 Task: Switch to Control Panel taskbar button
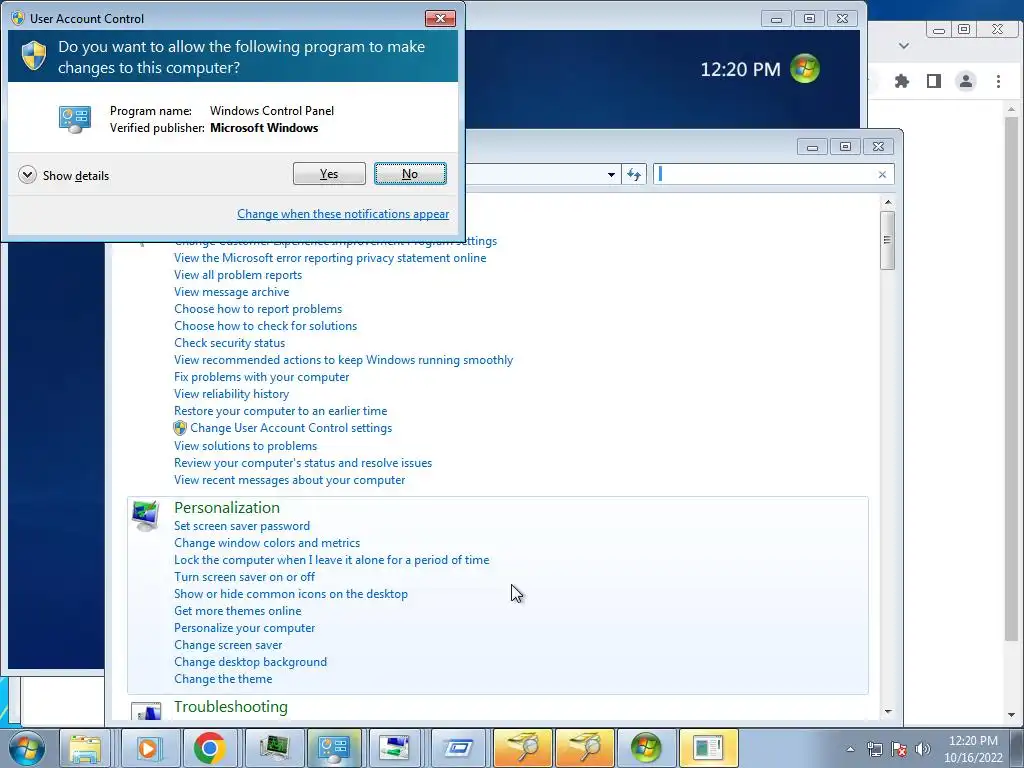point(334,748)
